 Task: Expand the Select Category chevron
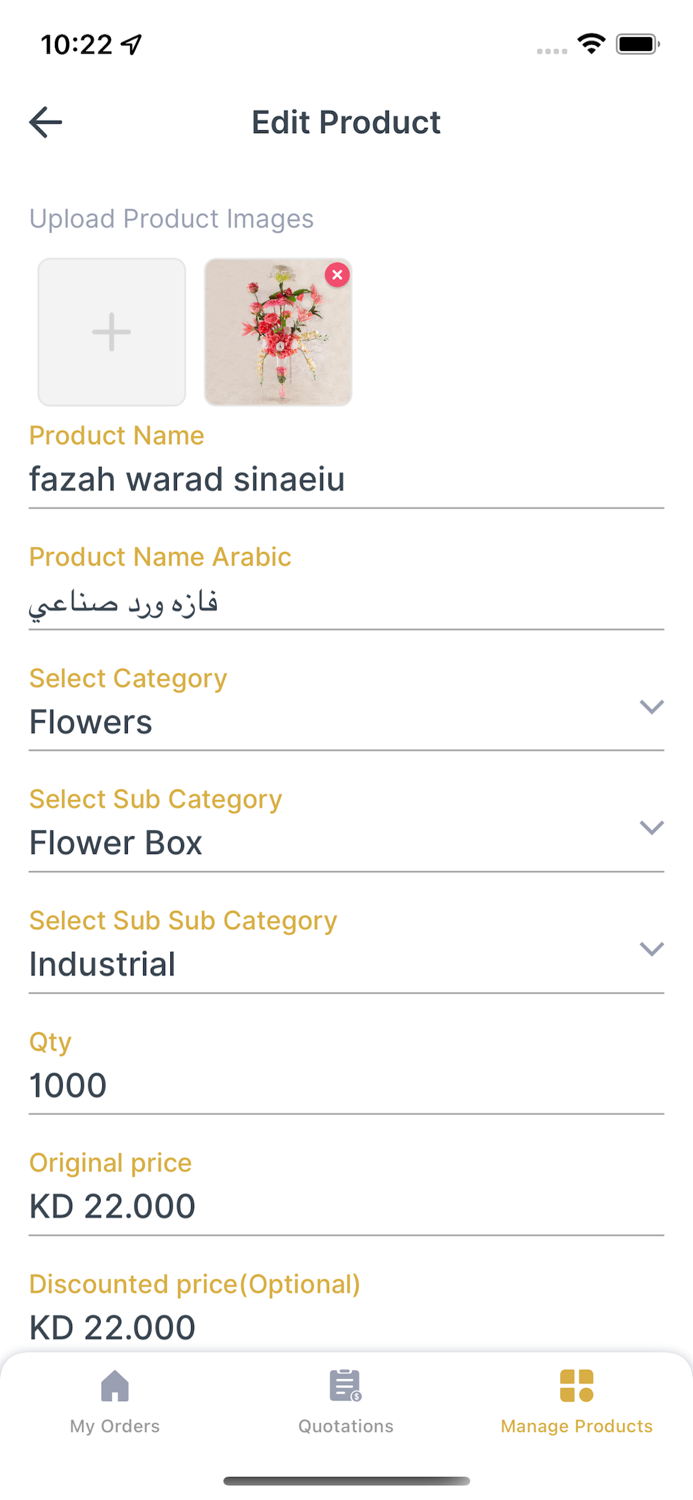pyautogui.click(x=651, y=707)
